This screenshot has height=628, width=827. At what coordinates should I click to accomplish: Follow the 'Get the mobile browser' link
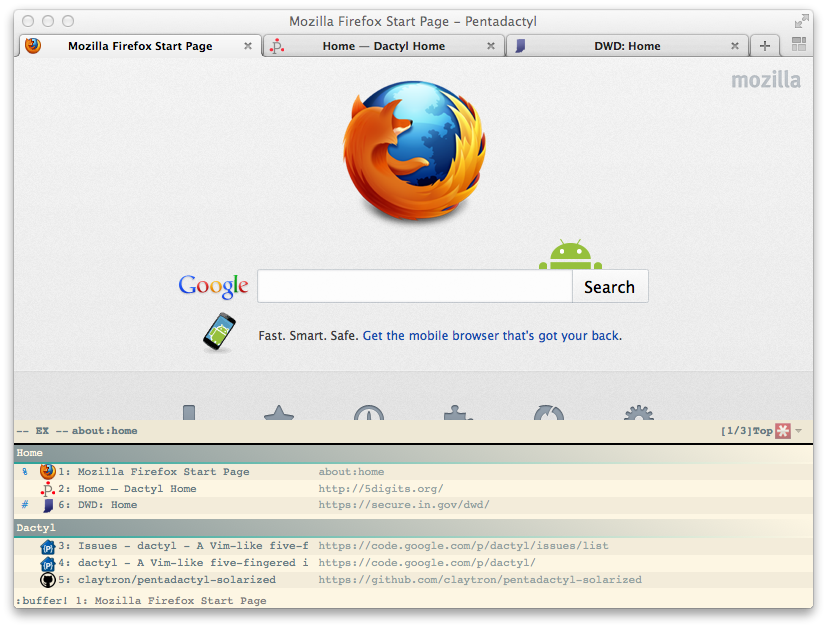492,336
